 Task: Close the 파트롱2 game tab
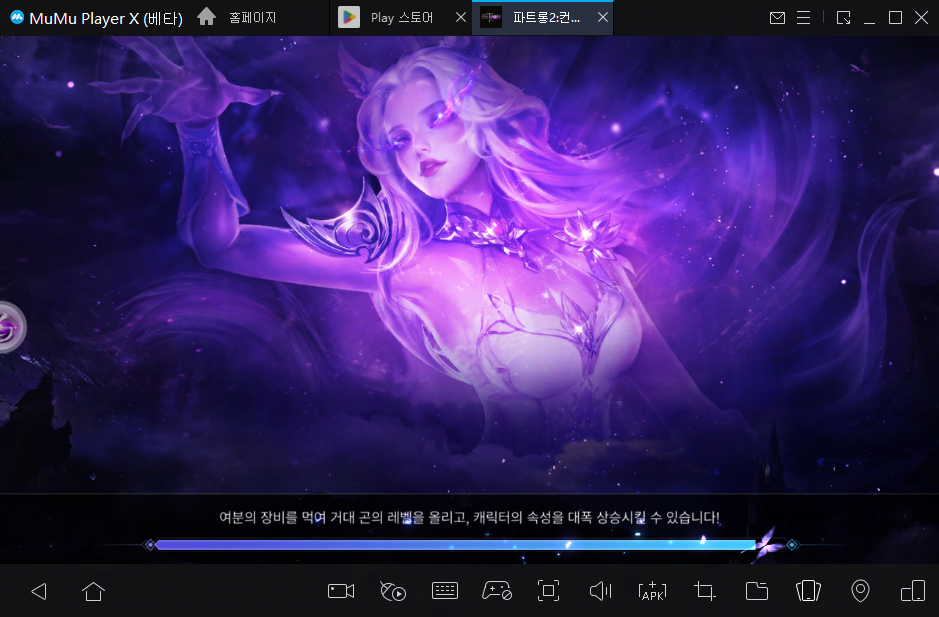603,17
